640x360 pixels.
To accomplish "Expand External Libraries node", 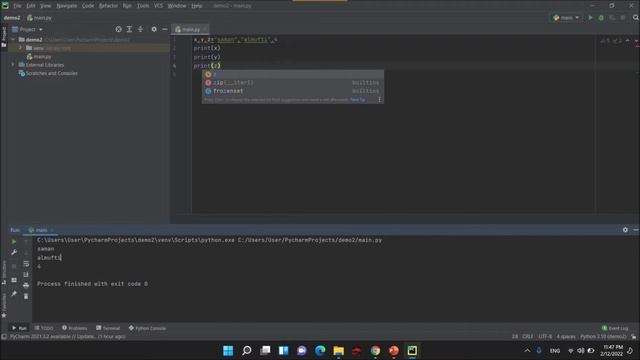I will (x=13, y=65).
